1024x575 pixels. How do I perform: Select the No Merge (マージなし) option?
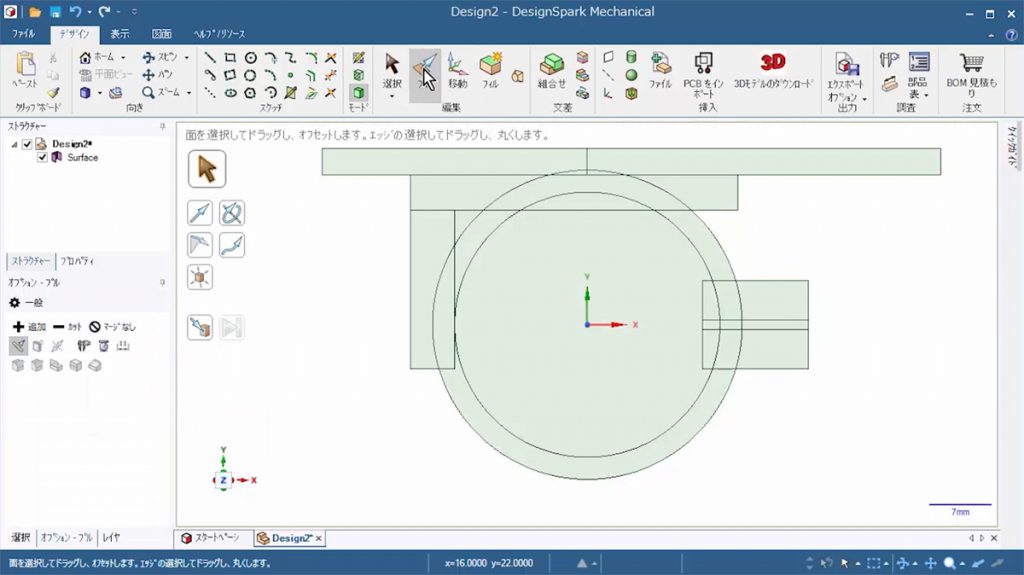(x=112, y=327)
